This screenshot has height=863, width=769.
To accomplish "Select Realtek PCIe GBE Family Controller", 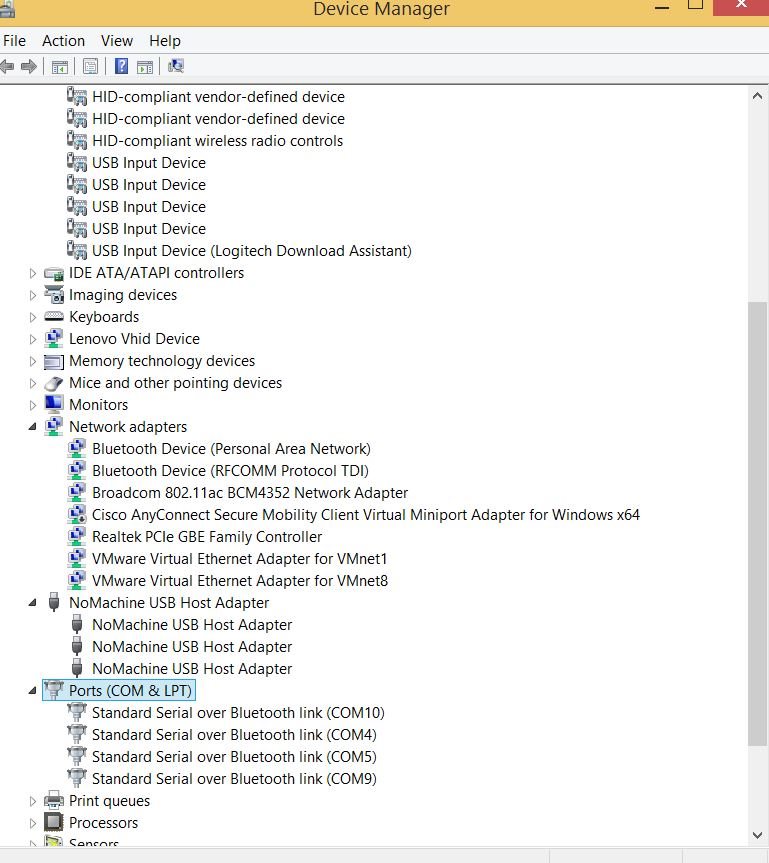I will pyautogui.click(x=207, y=537).
